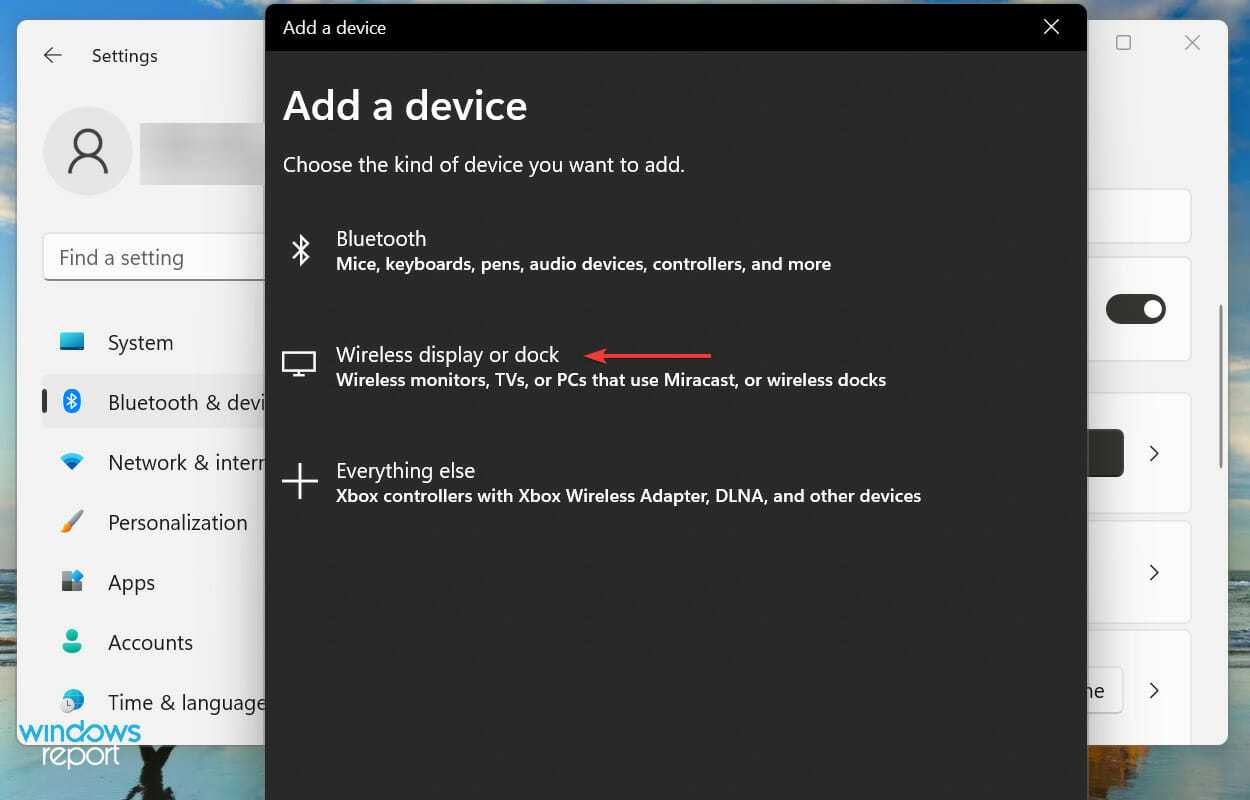This screenshot has height=800, width=1250.
Task: Expand the second chevron row on right
Action: 1154,572
